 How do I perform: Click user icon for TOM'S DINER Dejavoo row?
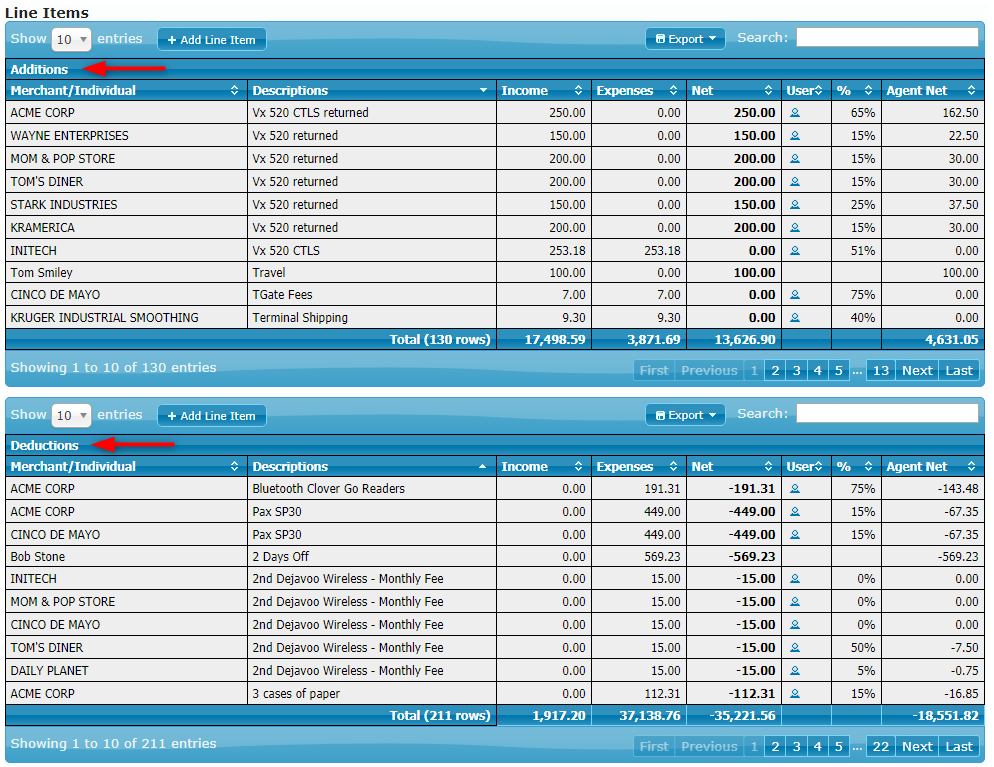pyautogui.click(x=795, y=648)
